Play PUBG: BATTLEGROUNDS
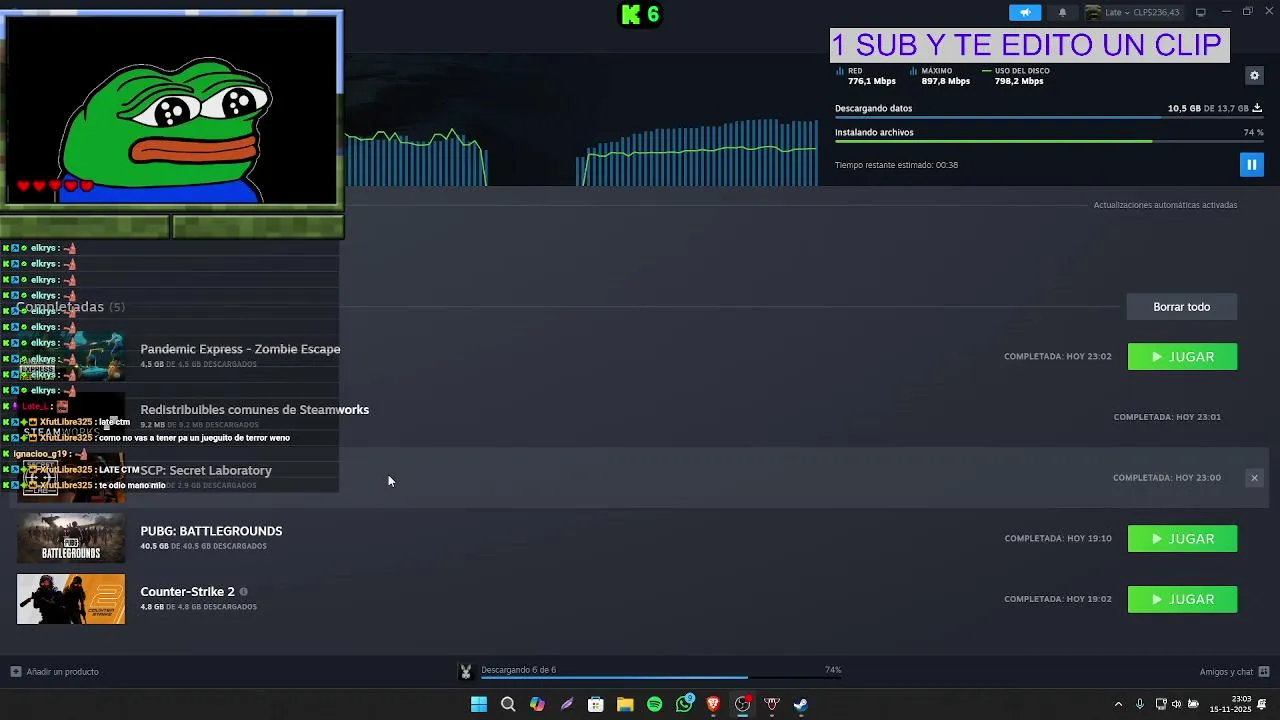This screenshot has height=720, width=1280. (x=1182, y=539)
